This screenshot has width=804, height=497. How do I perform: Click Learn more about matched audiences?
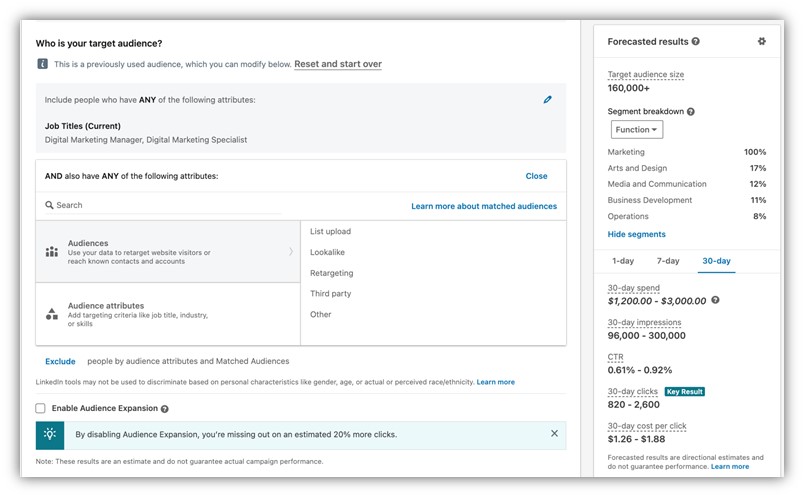pyautogui.click(x=484, y=206)
